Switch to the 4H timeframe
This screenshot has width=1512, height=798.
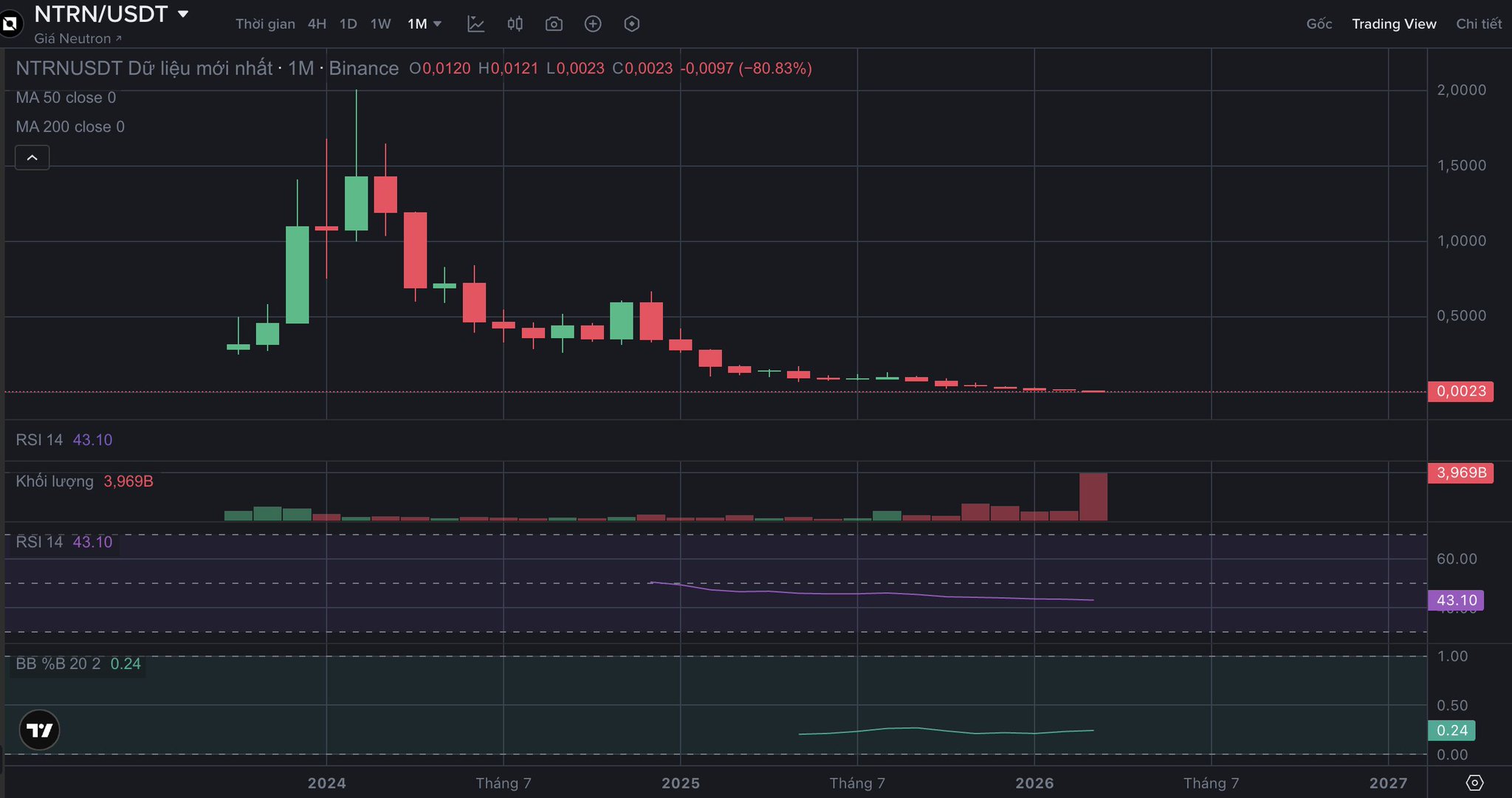click(x=317, y=24)
